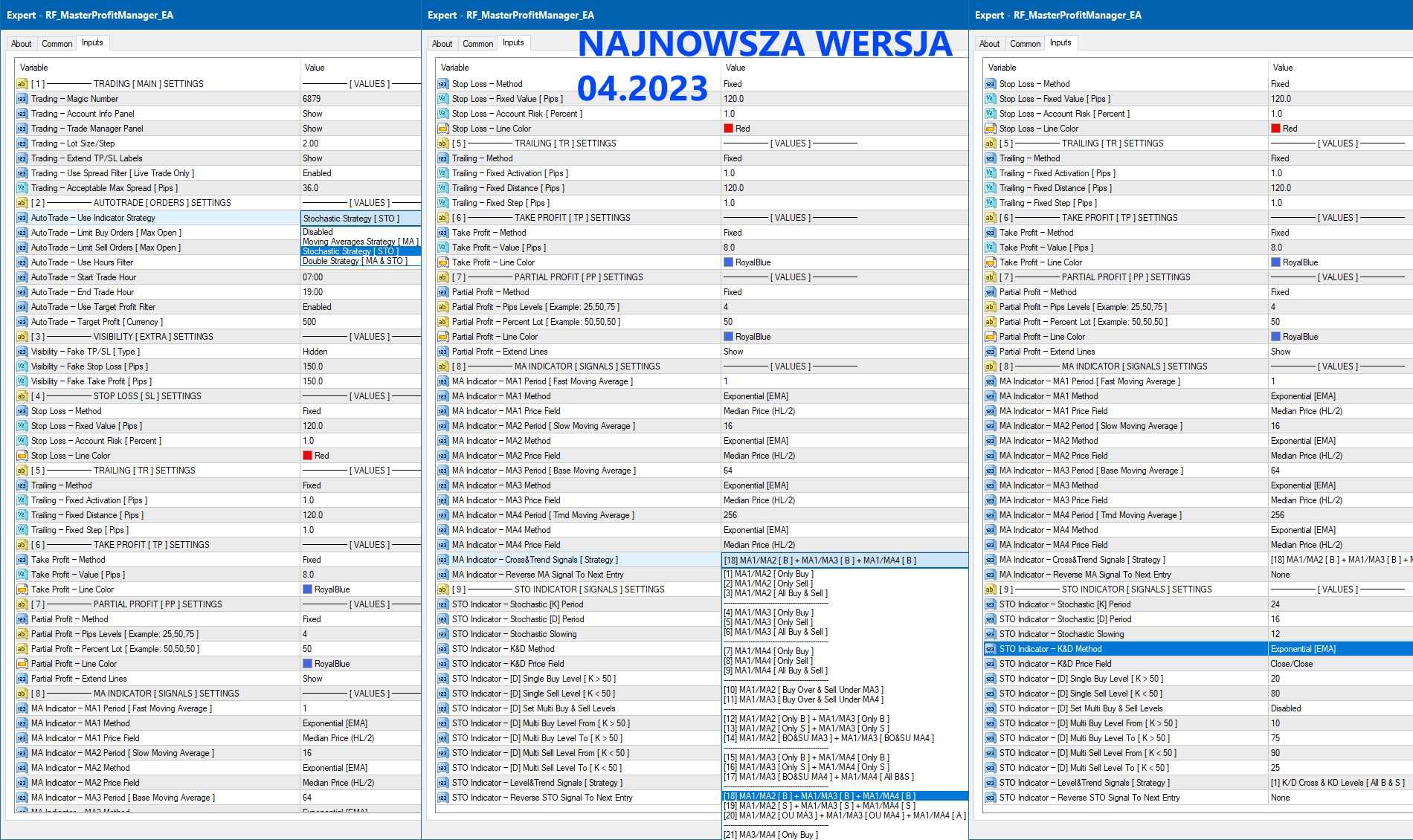Click the icon next to Trailing – Method in middle window

442,158
